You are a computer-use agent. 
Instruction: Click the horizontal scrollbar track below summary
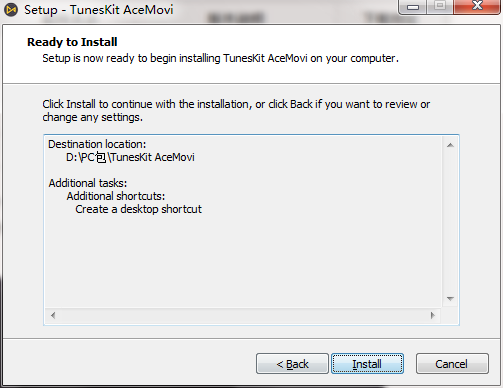pos(243,315)
